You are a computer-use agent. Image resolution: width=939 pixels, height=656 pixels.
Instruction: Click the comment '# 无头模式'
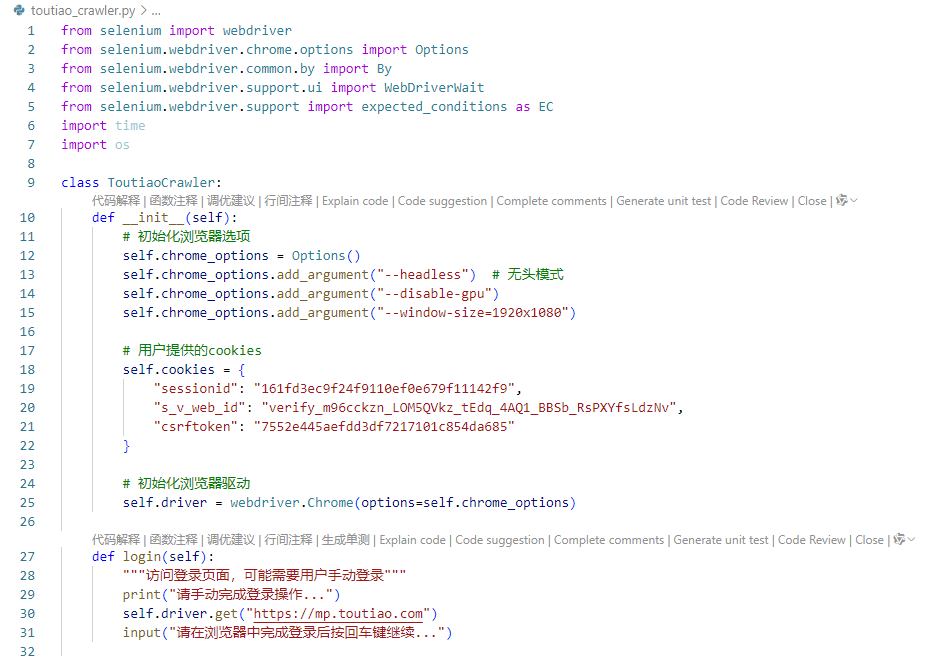click(x=528, y=274)
